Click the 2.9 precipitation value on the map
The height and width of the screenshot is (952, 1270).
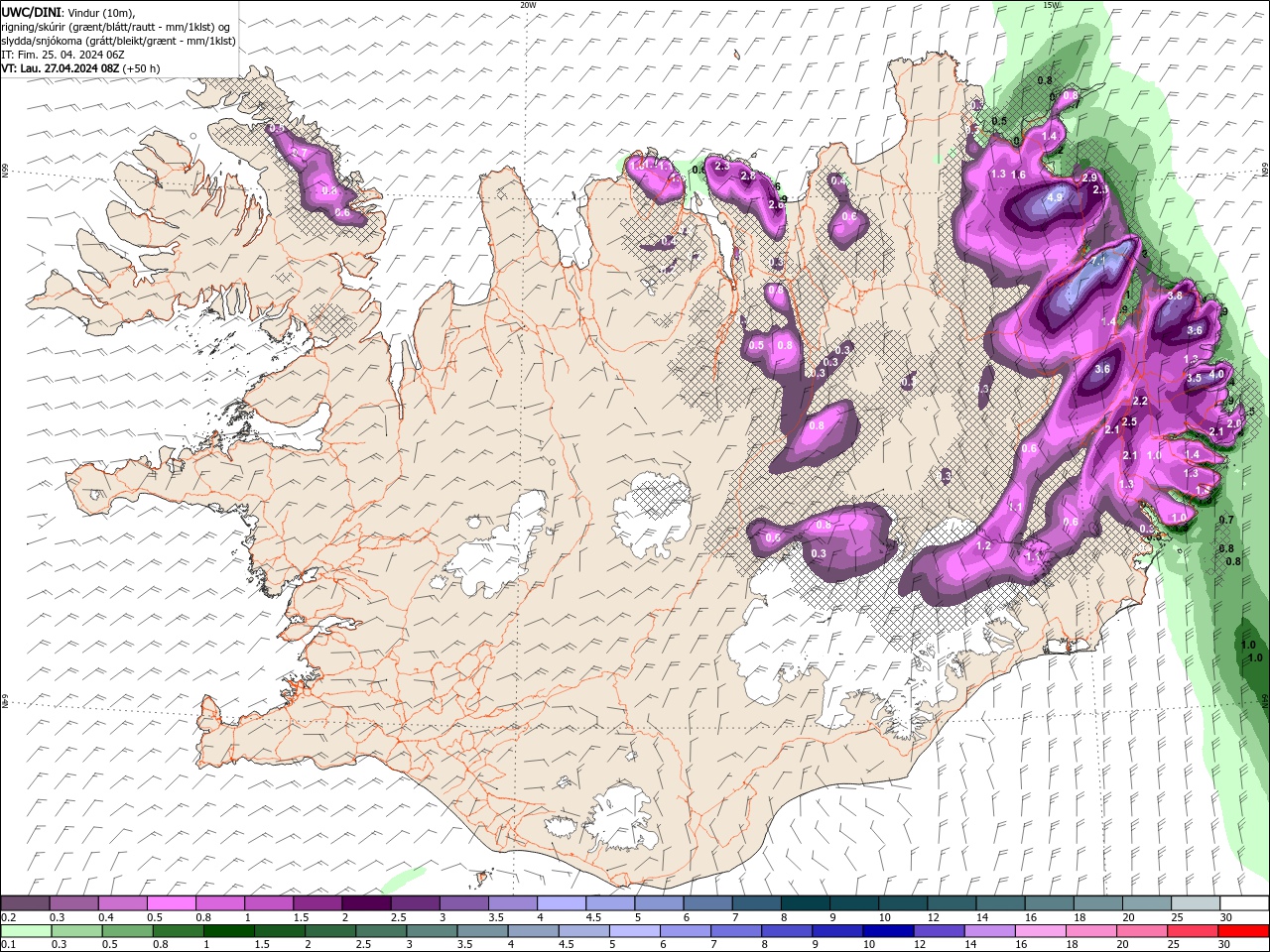click(x=1089, y=178)
